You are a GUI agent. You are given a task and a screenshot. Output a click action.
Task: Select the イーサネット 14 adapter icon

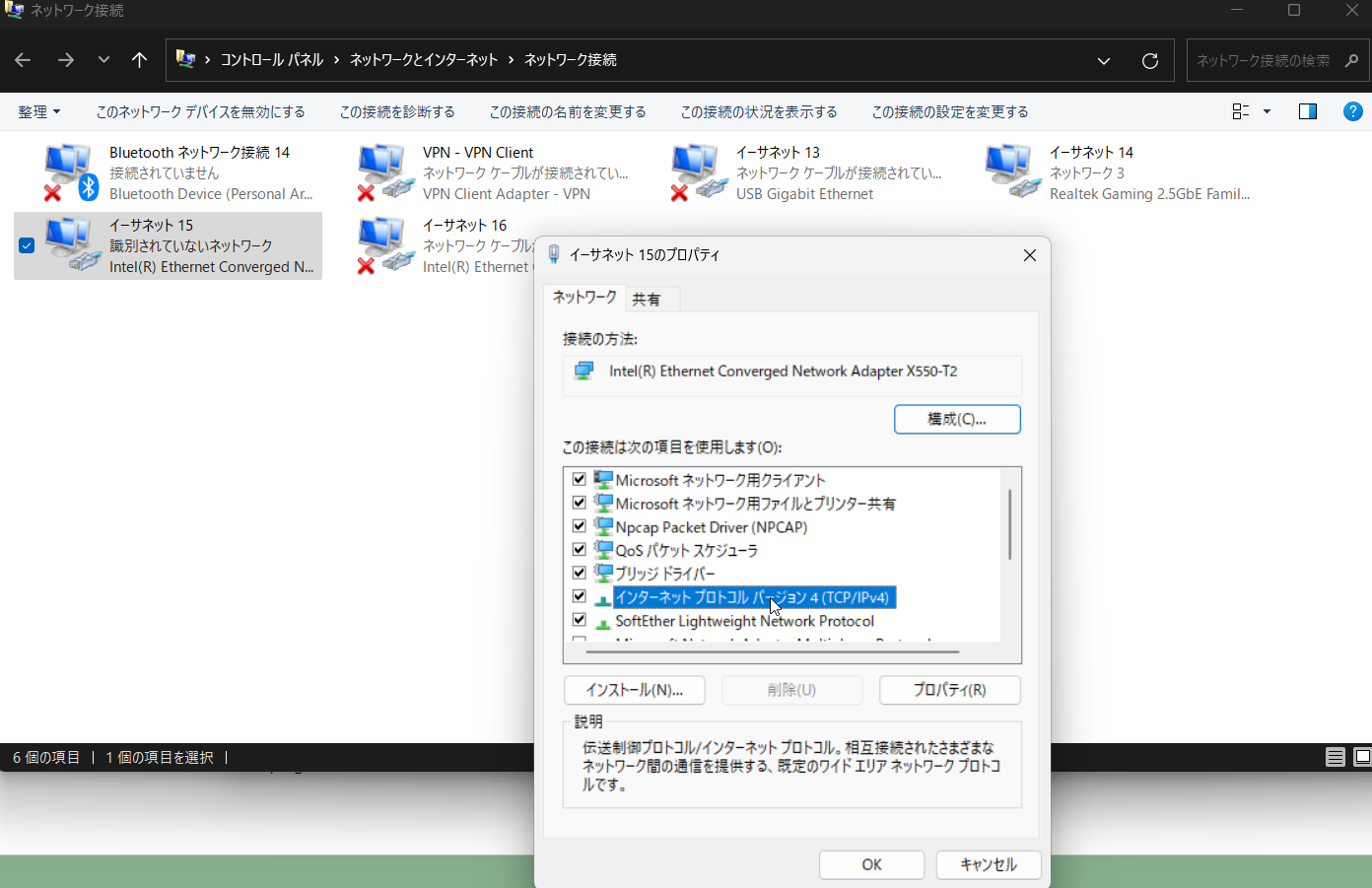pyautogui.click(x=1011, y=172)
